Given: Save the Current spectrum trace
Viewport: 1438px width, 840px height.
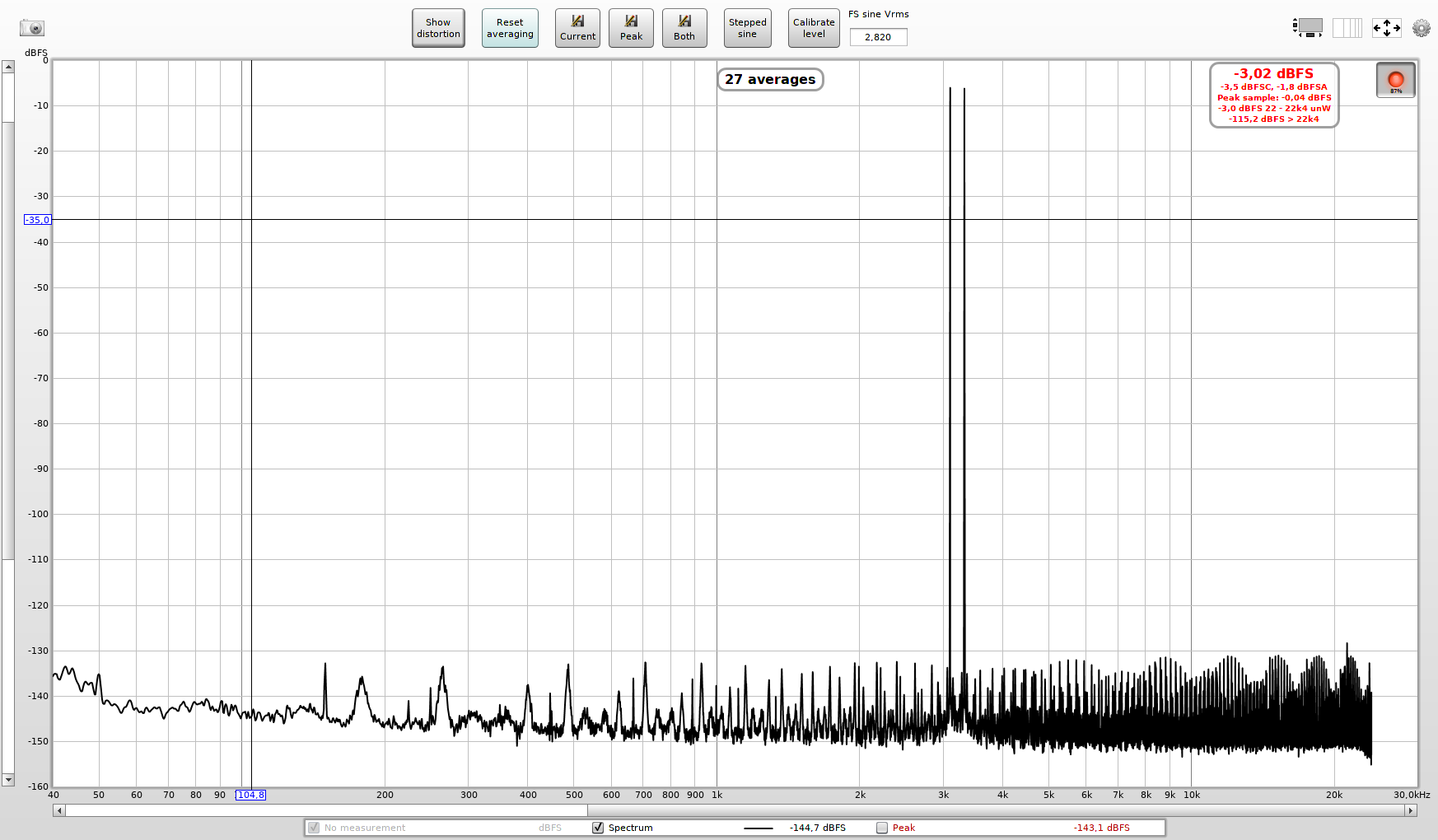Looking at the screenshot, I should click(x=577, y=28).
